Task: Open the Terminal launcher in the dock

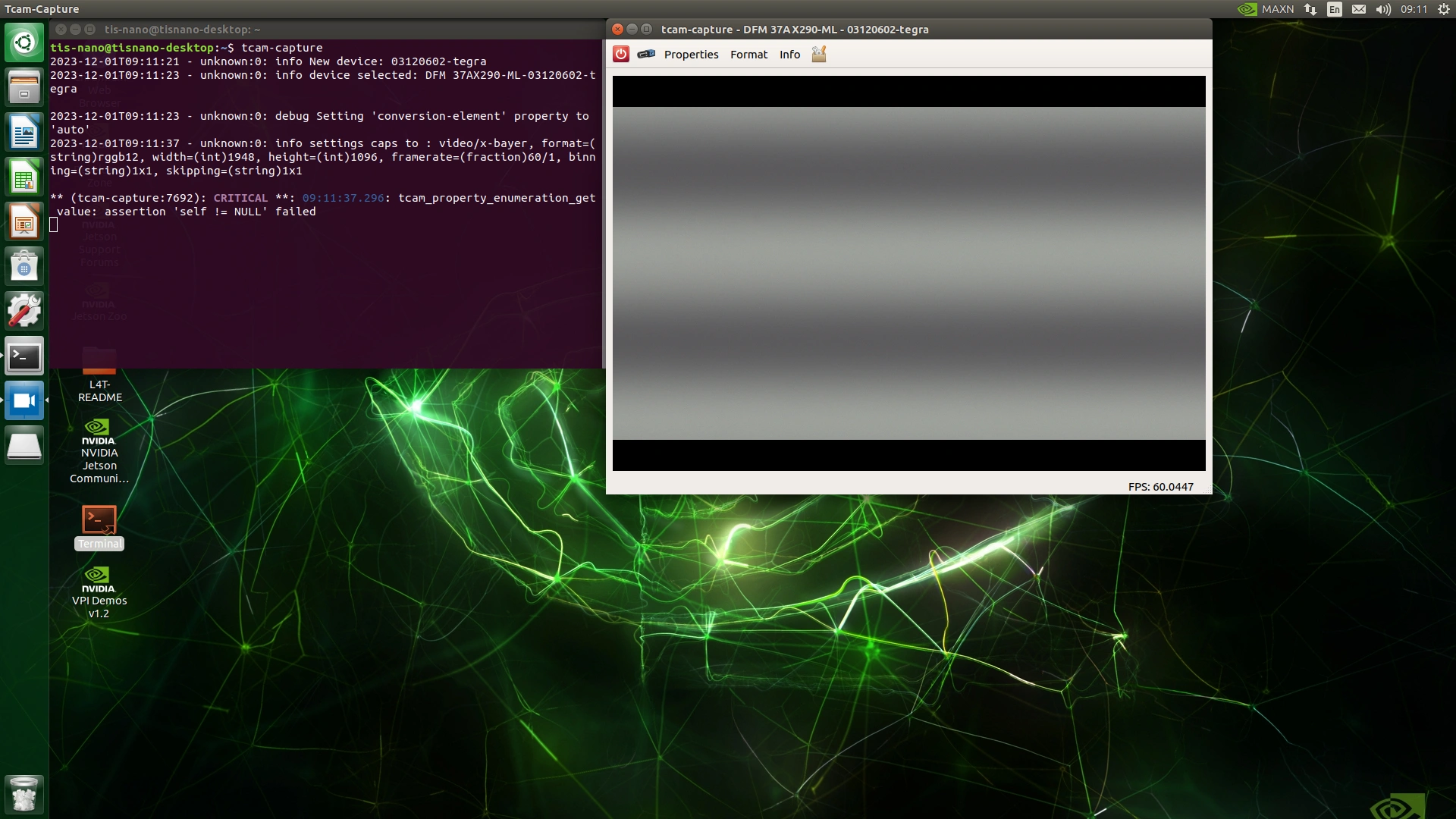Action: click(x=24, y=356)
